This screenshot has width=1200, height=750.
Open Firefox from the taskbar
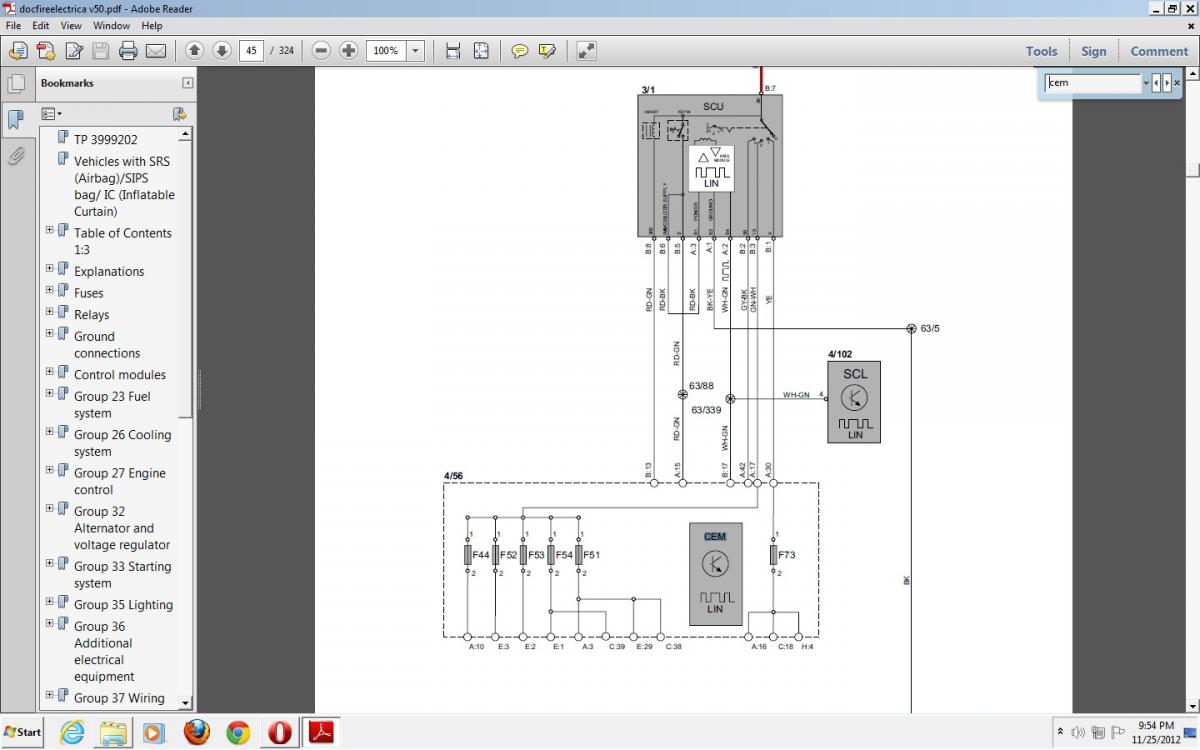195,732
